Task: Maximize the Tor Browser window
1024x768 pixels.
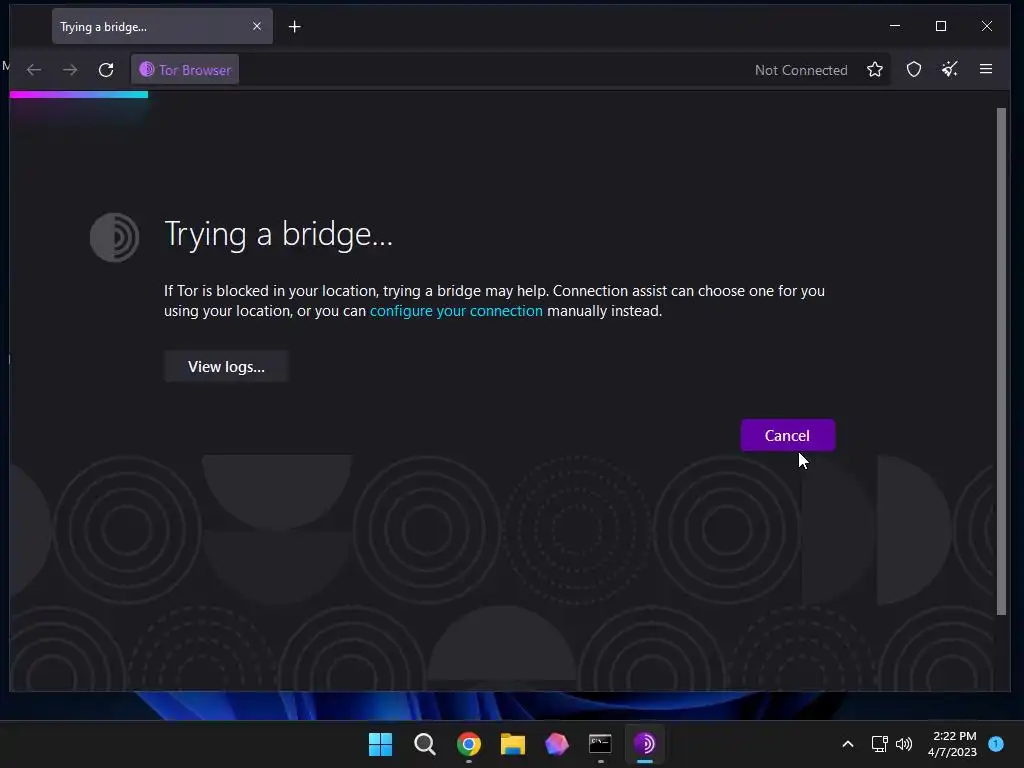Action: click(x=941, y=26)
